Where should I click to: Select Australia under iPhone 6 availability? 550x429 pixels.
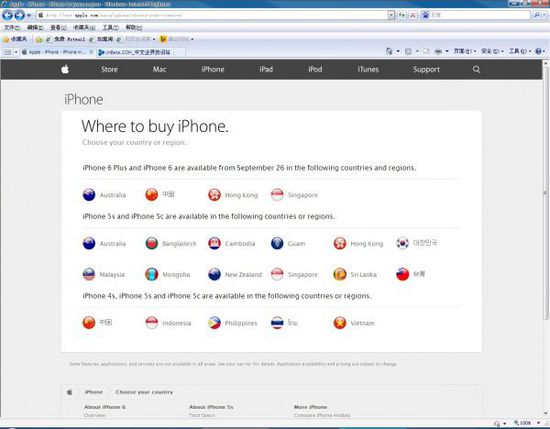[104, 195]
